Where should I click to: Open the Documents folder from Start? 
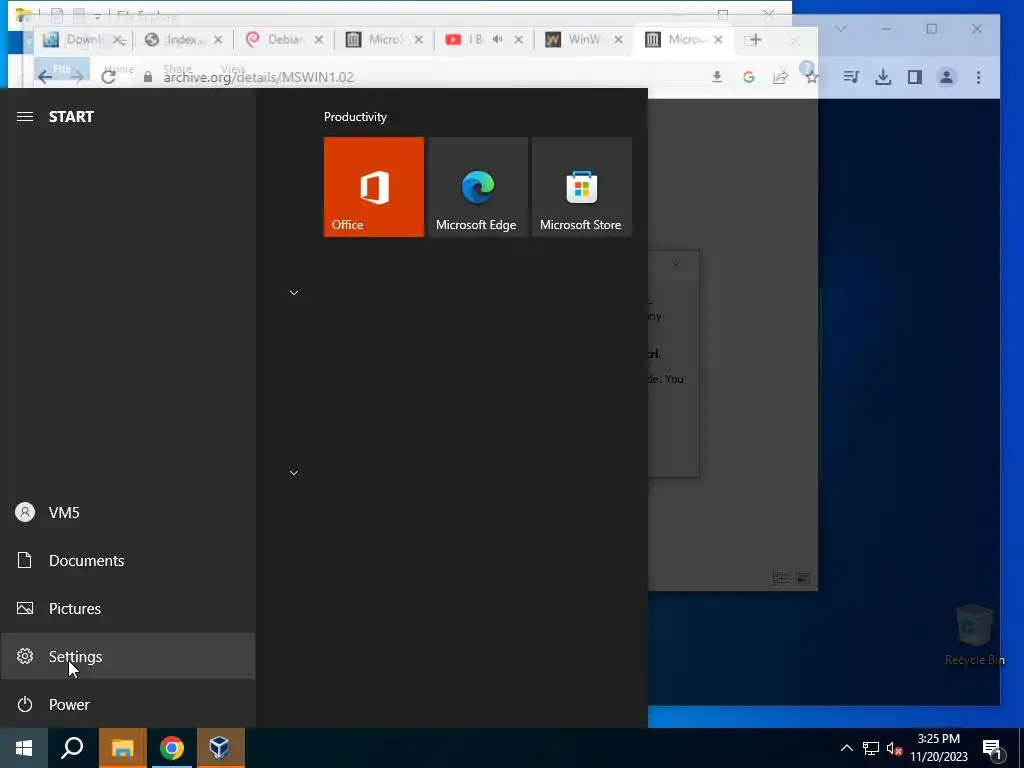tap(127, 560)
